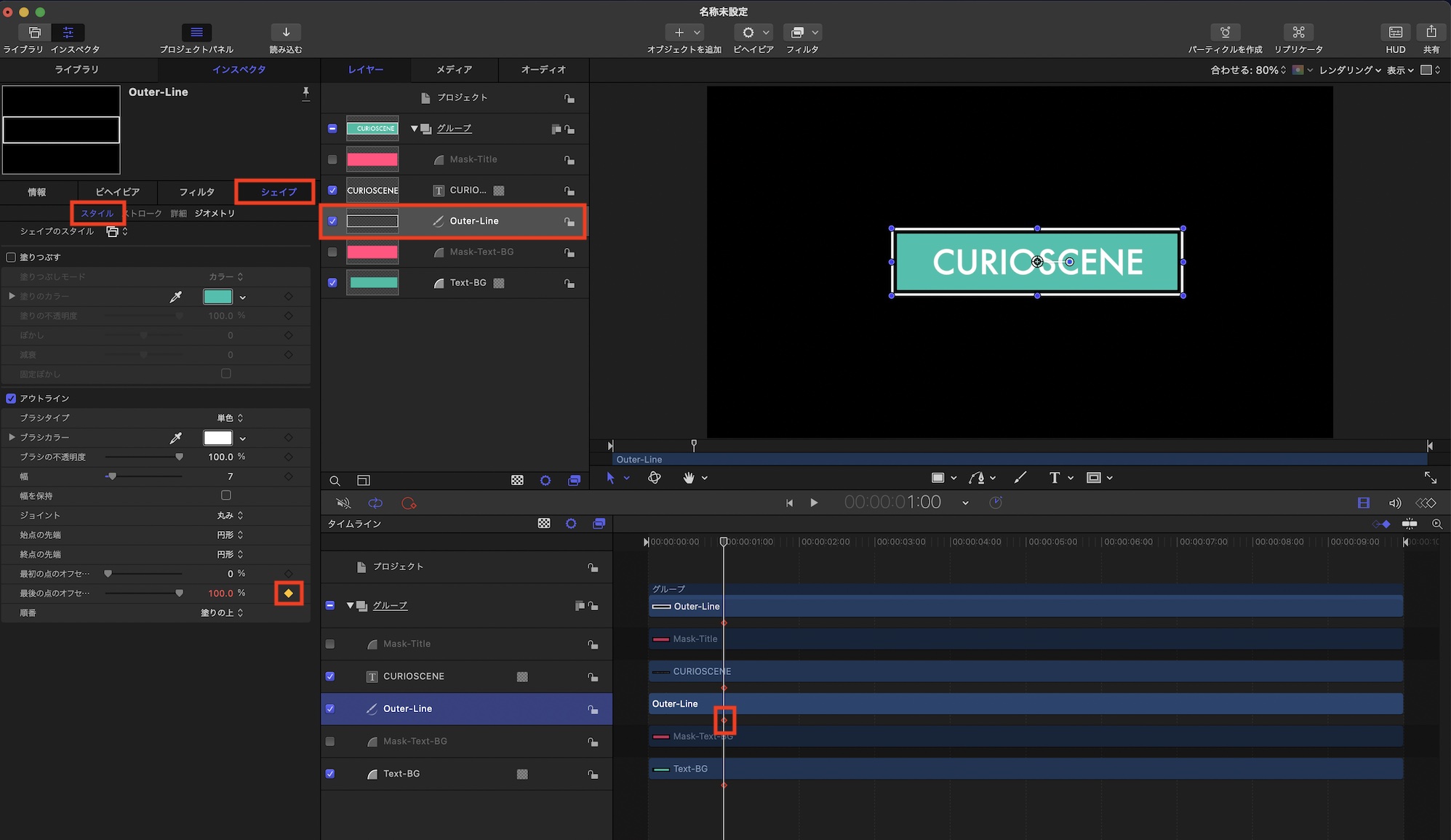
Task: Select the hand pan tool
Action: pyautogui.click(x=688, y=478)
